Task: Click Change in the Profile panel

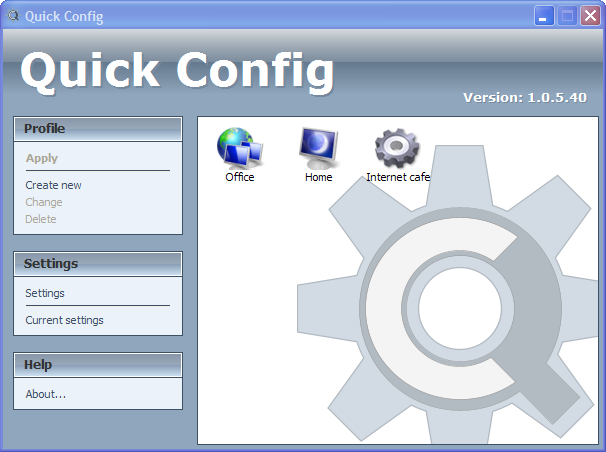Action: pos(44,202)
